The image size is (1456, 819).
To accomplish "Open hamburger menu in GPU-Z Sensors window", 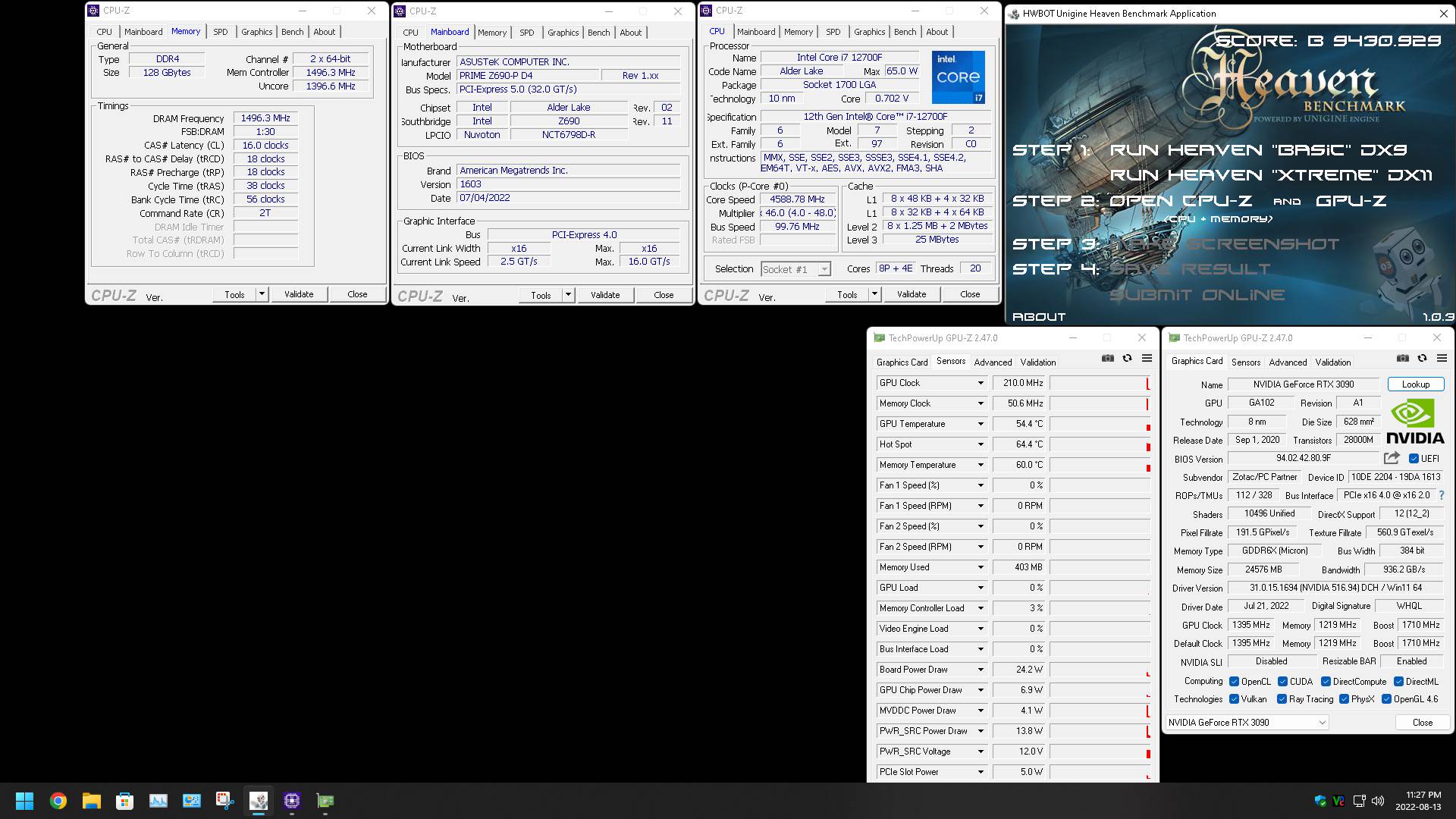I will pos(1147,359).
